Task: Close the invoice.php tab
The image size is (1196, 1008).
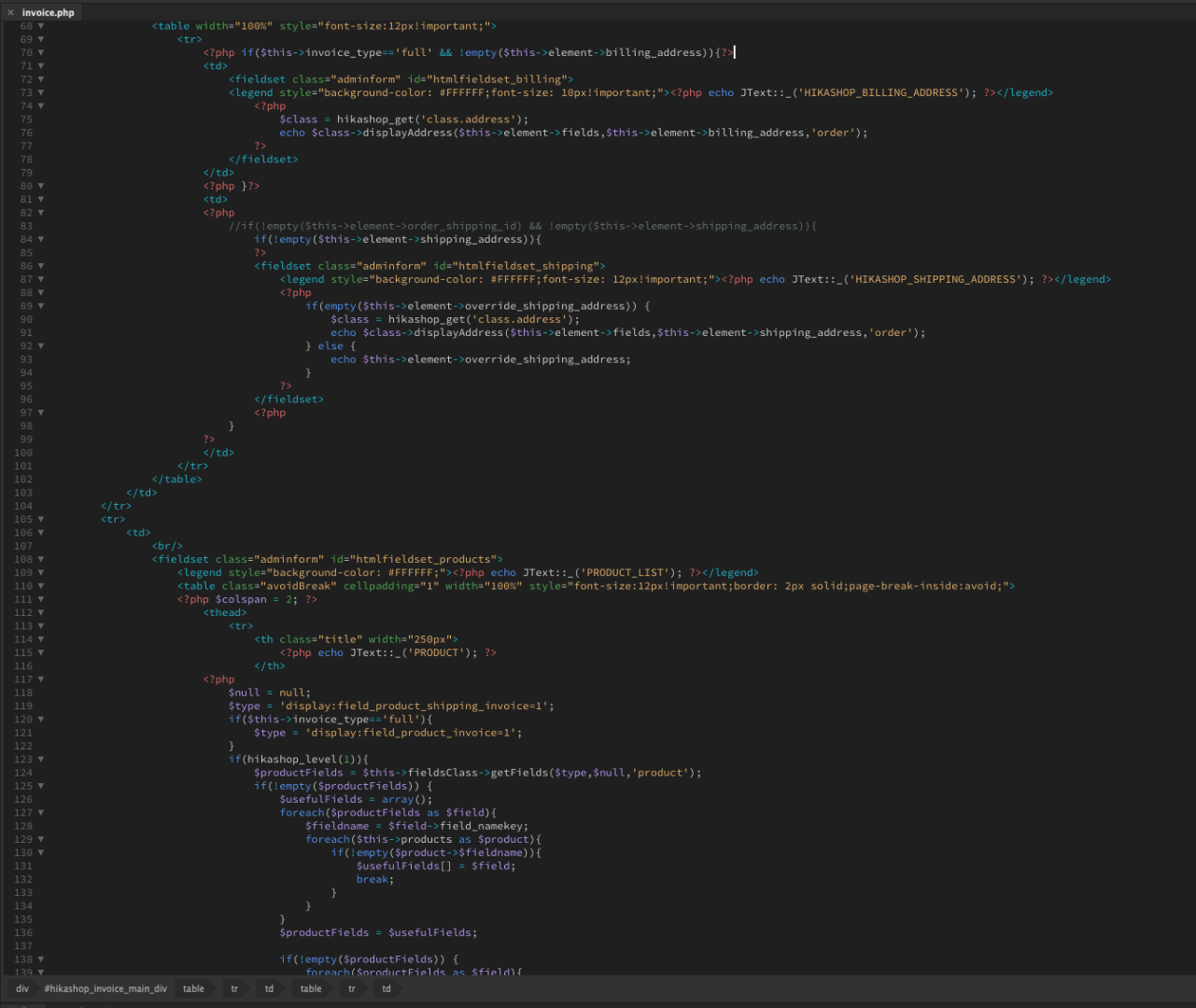Action: pos(11,12)
